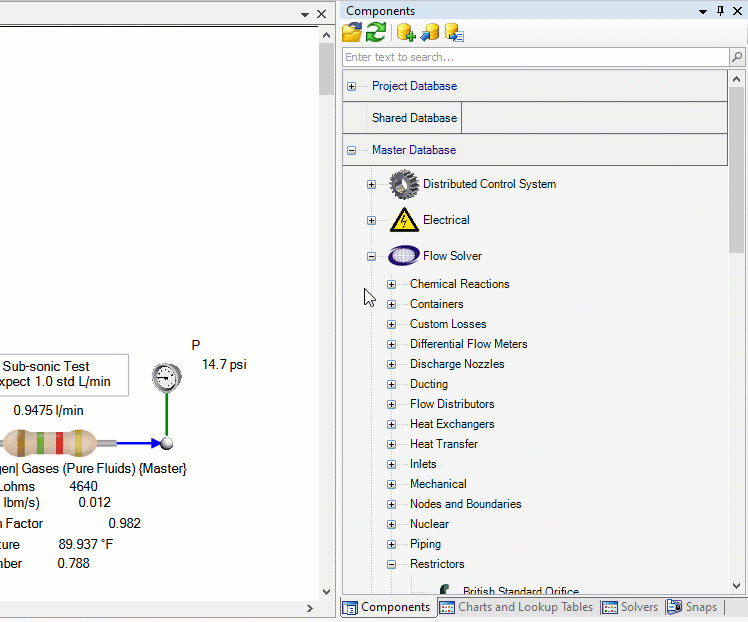Click the search magnifier icon
Screen dimensions: 748x622
click(736, 57)
